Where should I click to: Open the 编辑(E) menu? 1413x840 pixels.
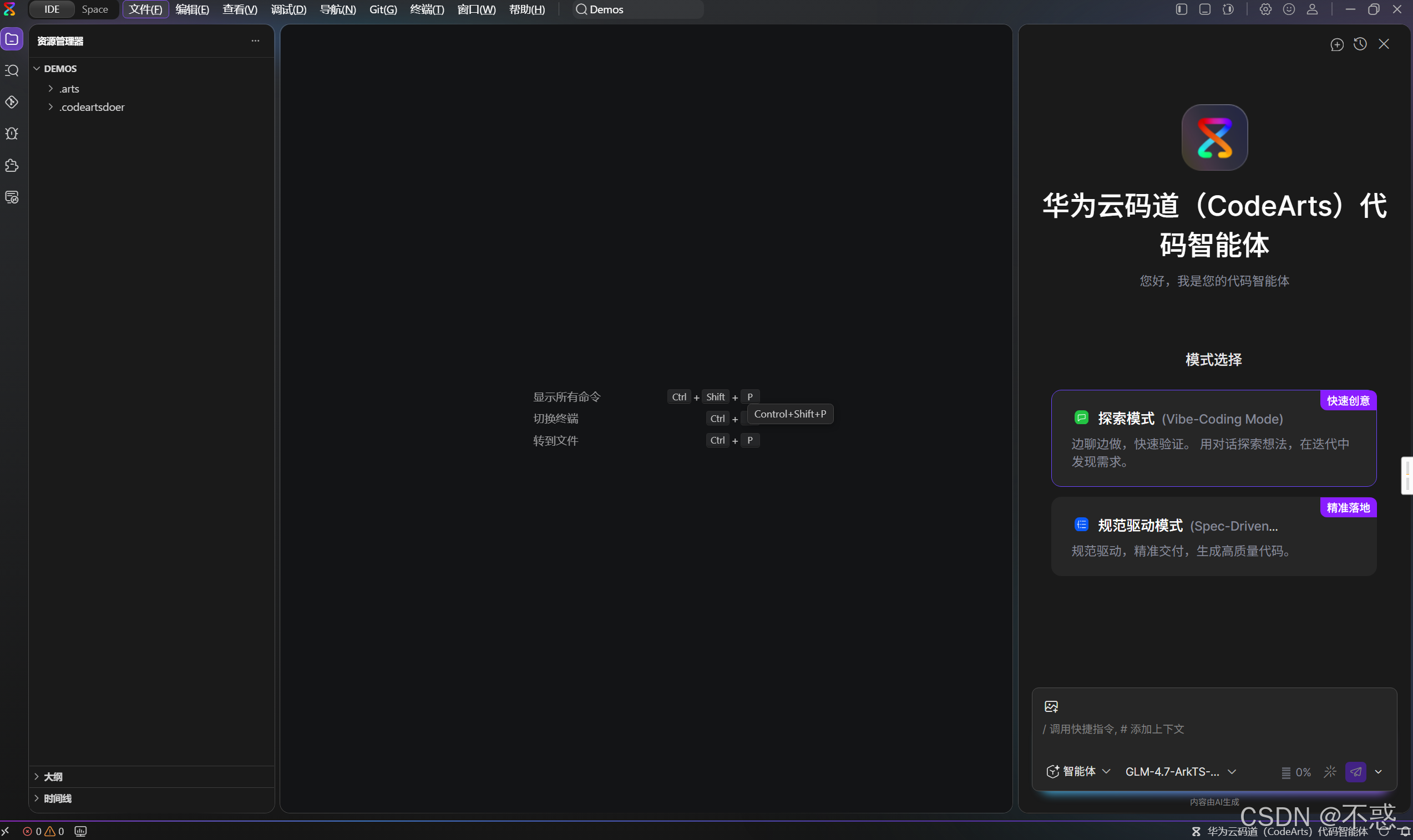pos(192,9)
